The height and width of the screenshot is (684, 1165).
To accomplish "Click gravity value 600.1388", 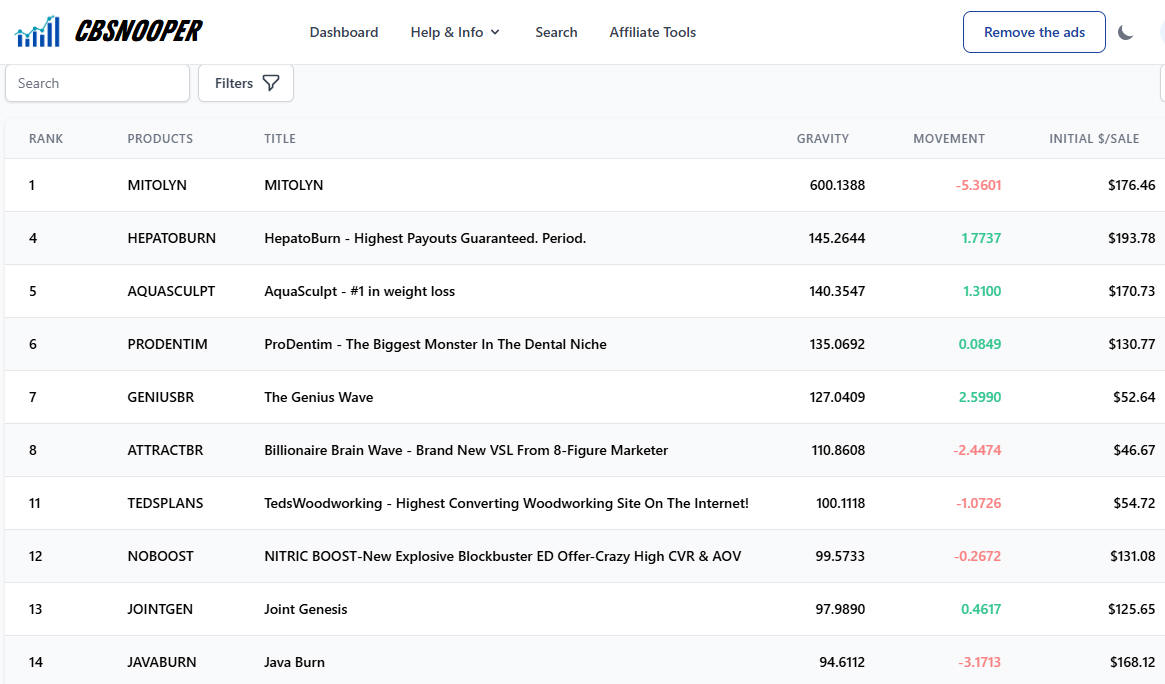I will point(837,185).
